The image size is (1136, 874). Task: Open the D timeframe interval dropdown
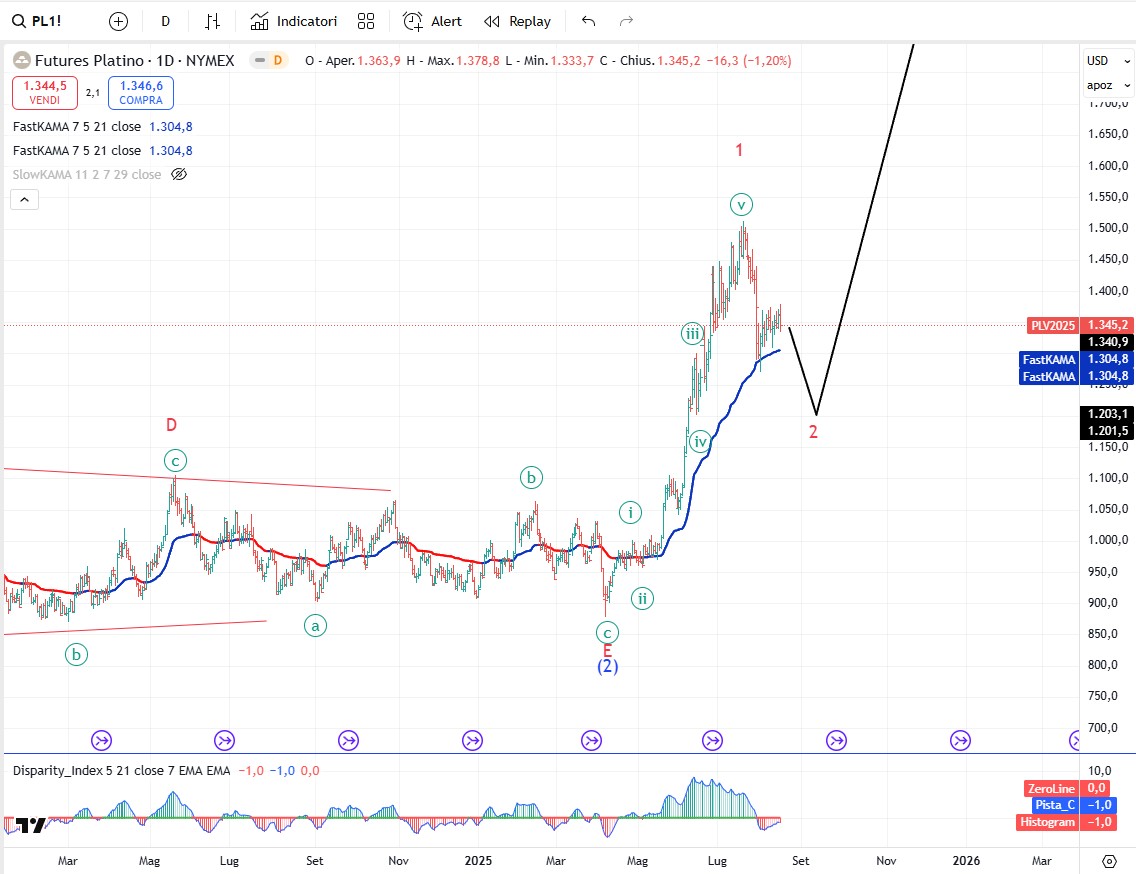point(165,21)
